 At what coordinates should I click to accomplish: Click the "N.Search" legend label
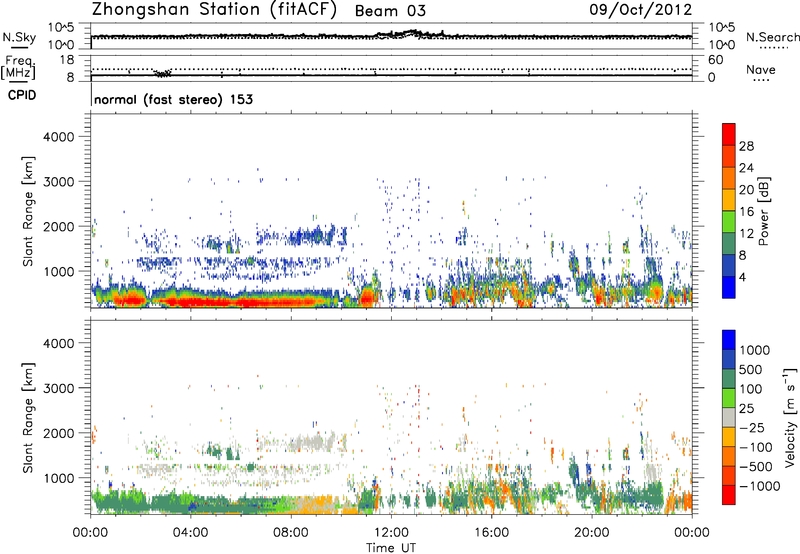[772, 37]
